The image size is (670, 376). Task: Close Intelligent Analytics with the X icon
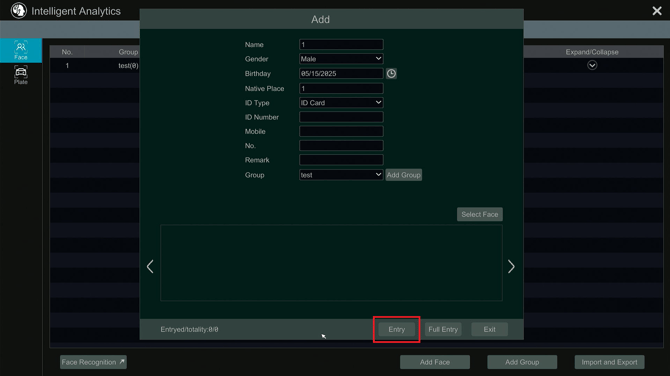[x=657, y=11]
